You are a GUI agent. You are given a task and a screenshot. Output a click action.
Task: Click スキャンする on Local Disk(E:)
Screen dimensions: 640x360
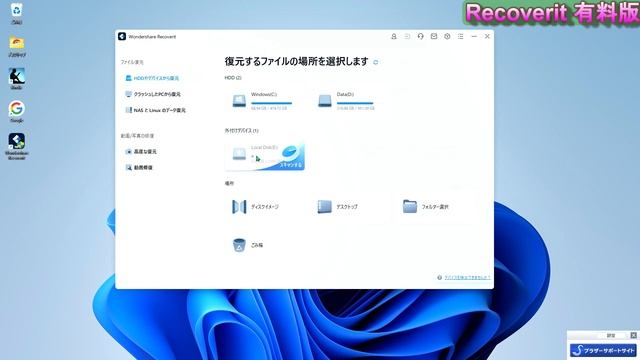point(291,165)
